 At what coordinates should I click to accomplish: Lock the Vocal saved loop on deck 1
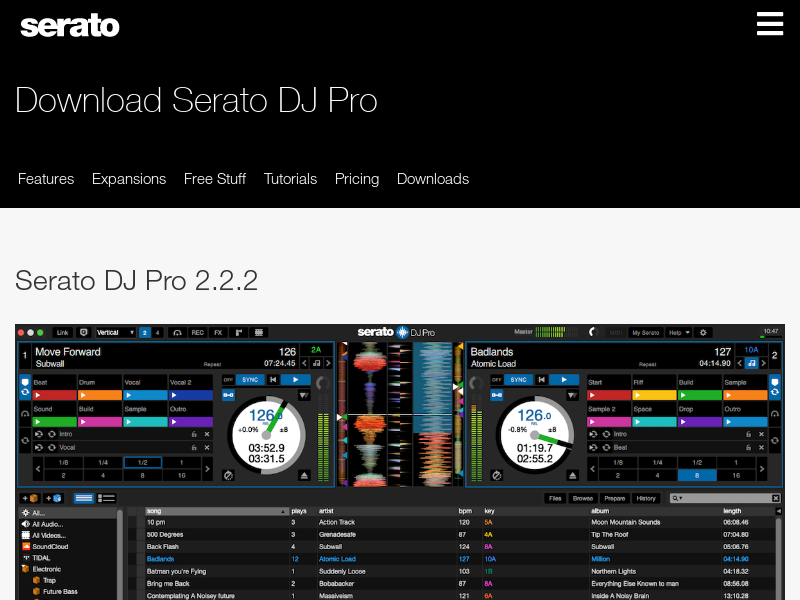(194, 447)
